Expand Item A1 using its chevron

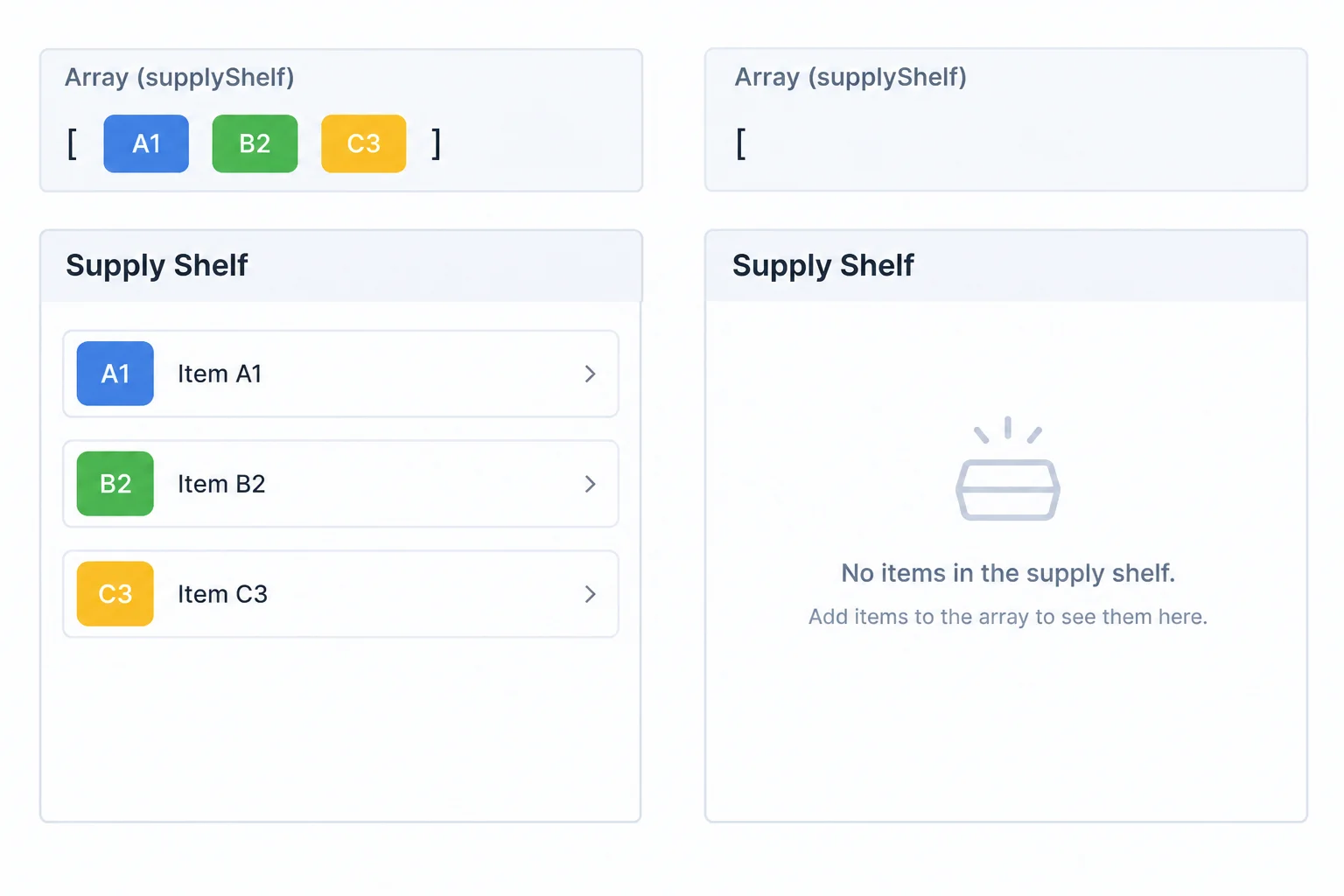click(590, 374)
